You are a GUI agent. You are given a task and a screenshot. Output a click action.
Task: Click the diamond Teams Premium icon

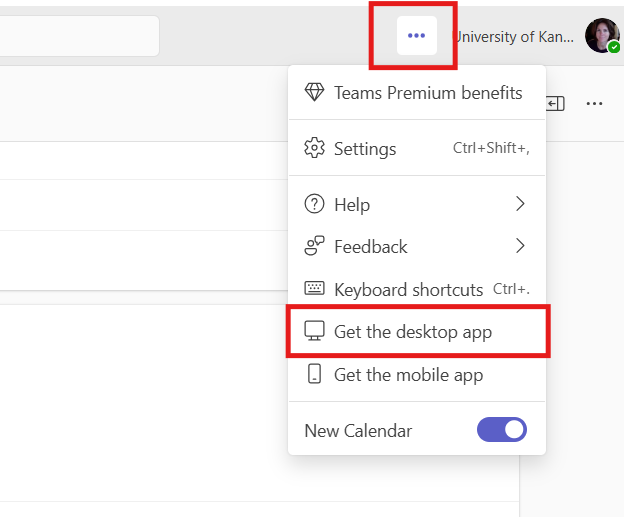(315, 93)
